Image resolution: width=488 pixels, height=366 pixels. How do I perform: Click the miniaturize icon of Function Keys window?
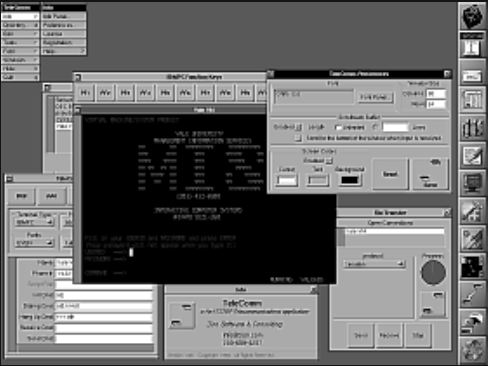78,77
